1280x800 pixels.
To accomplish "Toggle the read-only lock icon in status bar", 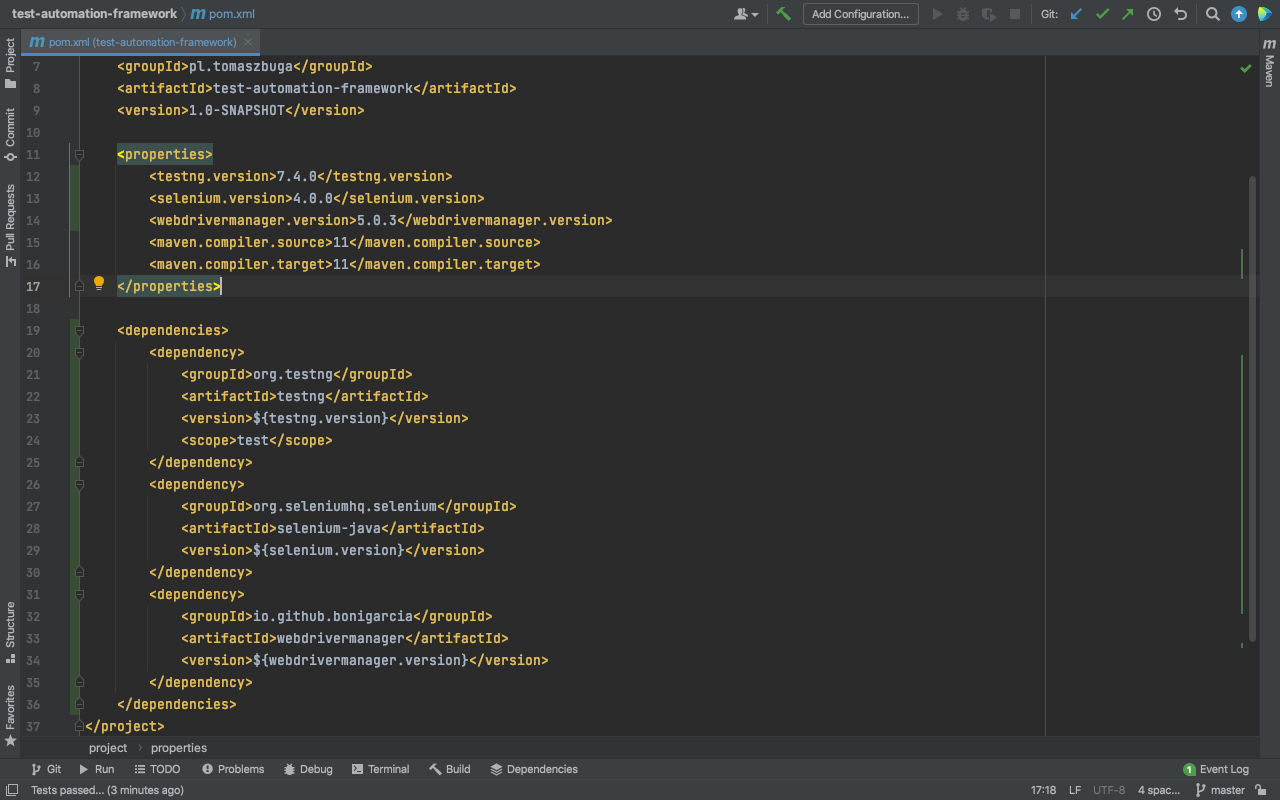I will (1262, 790).
